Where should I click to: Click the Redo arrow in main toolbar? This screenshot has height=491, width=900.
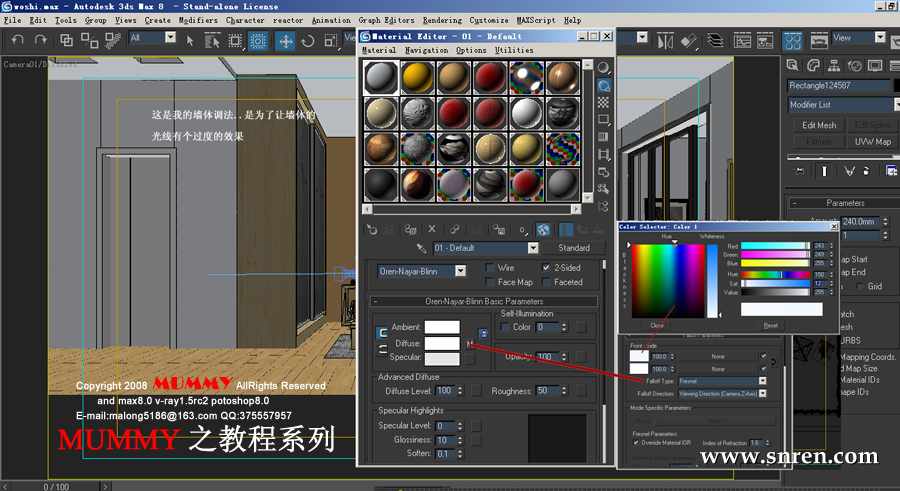click(40, 40)
